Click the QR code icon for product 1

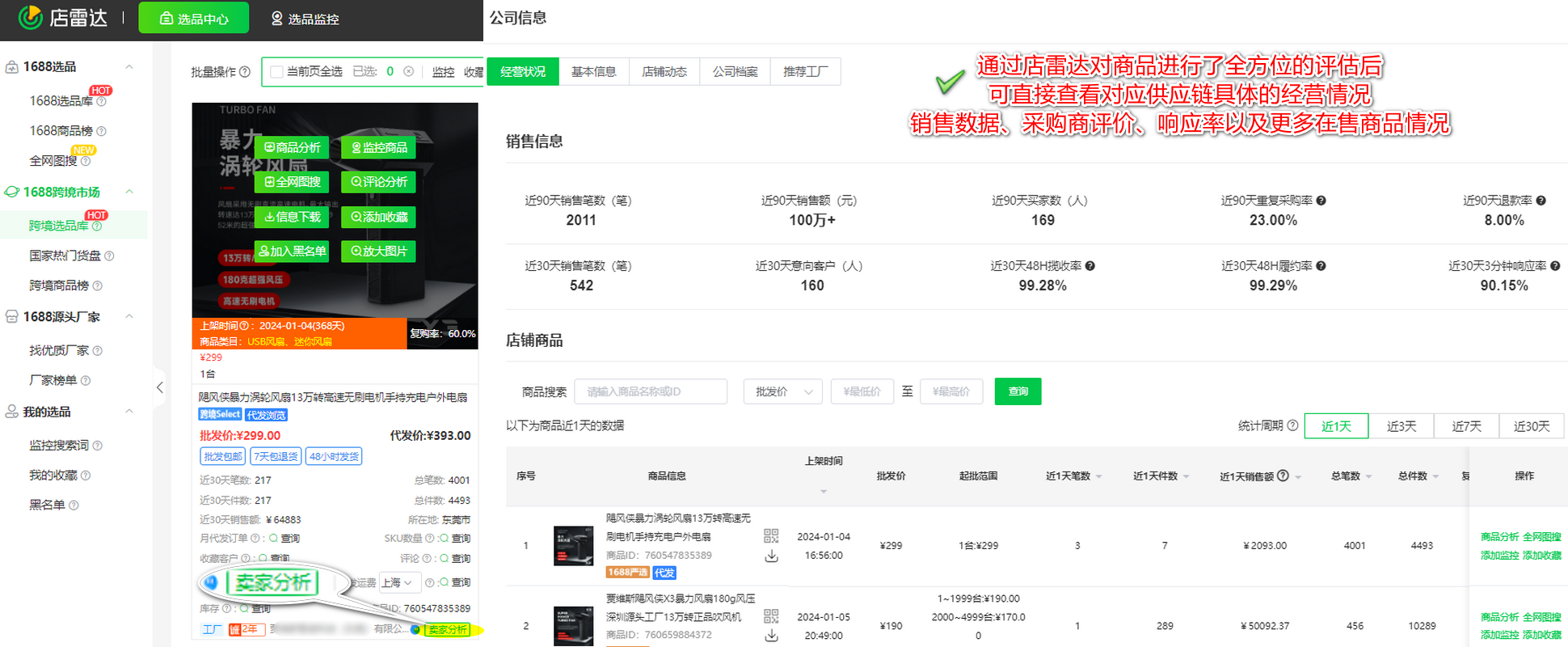pyautogui.click(x=771, y=535)
